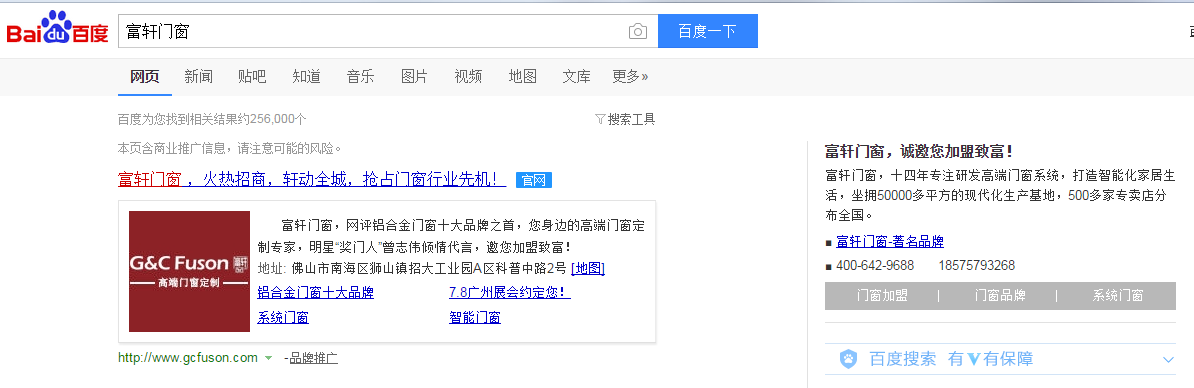This screenshot has height=388, width=1194.
Task: Open camera image search icon
Action: (637, 31)
